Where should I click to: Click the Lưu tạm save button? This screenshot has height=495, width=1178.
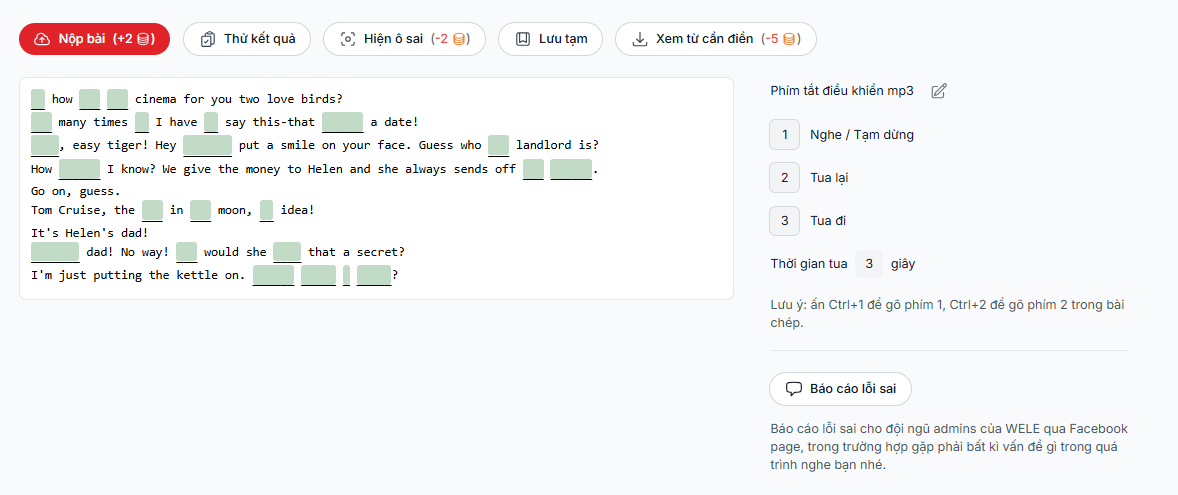click(x=550, y=39)
